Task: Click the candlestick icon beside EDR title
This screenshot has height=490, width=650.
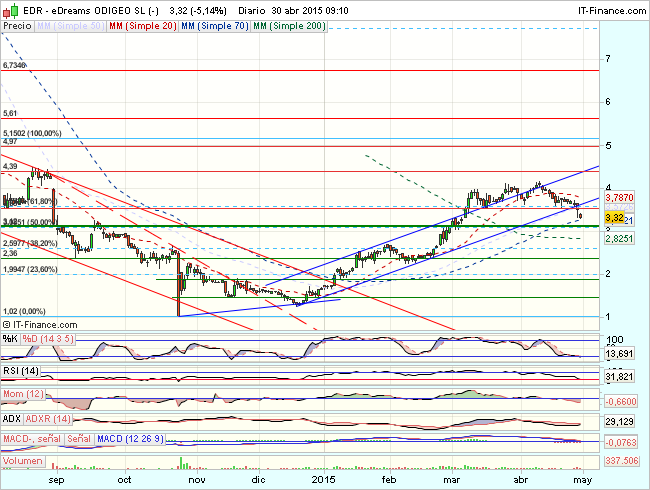Action: pos(11,10)
